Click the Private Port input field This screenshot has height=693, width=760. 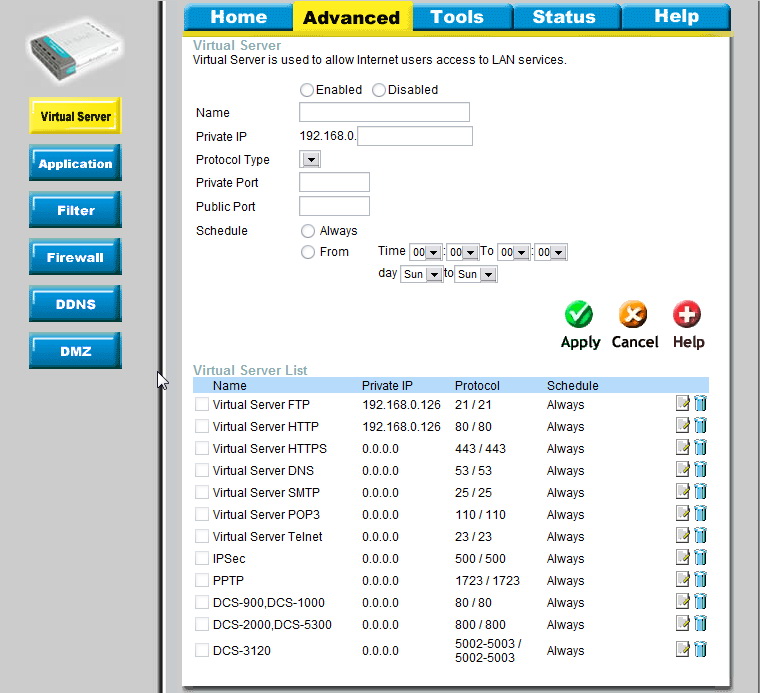[334, 182]
